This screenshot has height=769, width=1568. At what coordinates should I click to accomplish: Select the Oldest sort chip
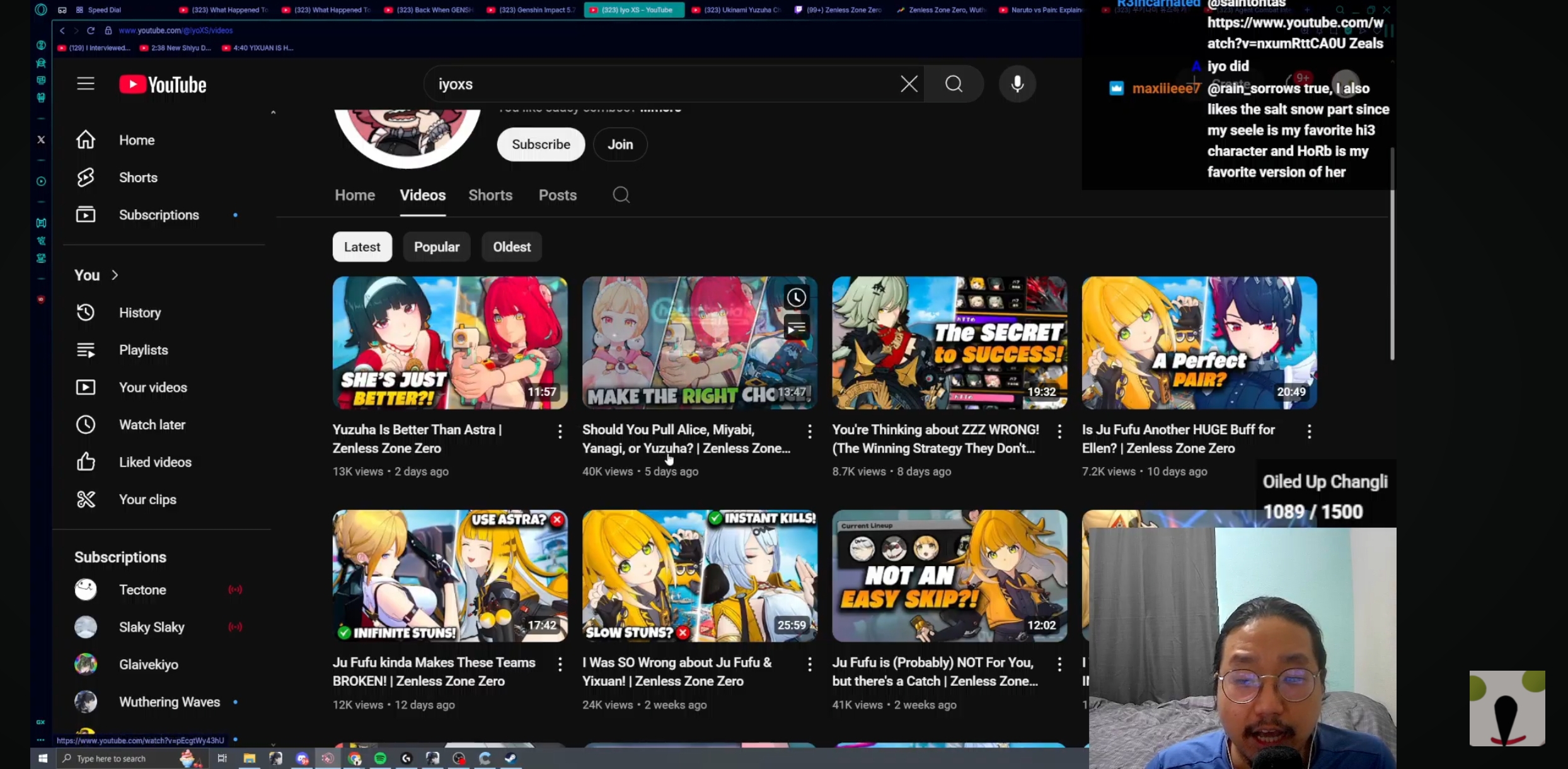click(x=512, y=247)
